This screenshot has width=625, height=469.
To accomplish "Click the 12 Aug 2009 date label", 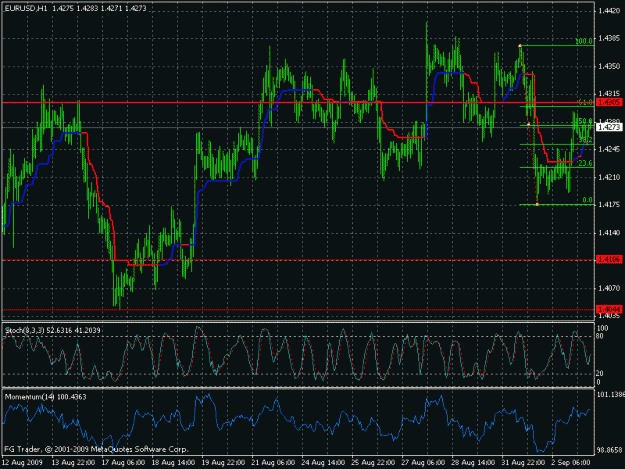I will (x=22, y=463).
